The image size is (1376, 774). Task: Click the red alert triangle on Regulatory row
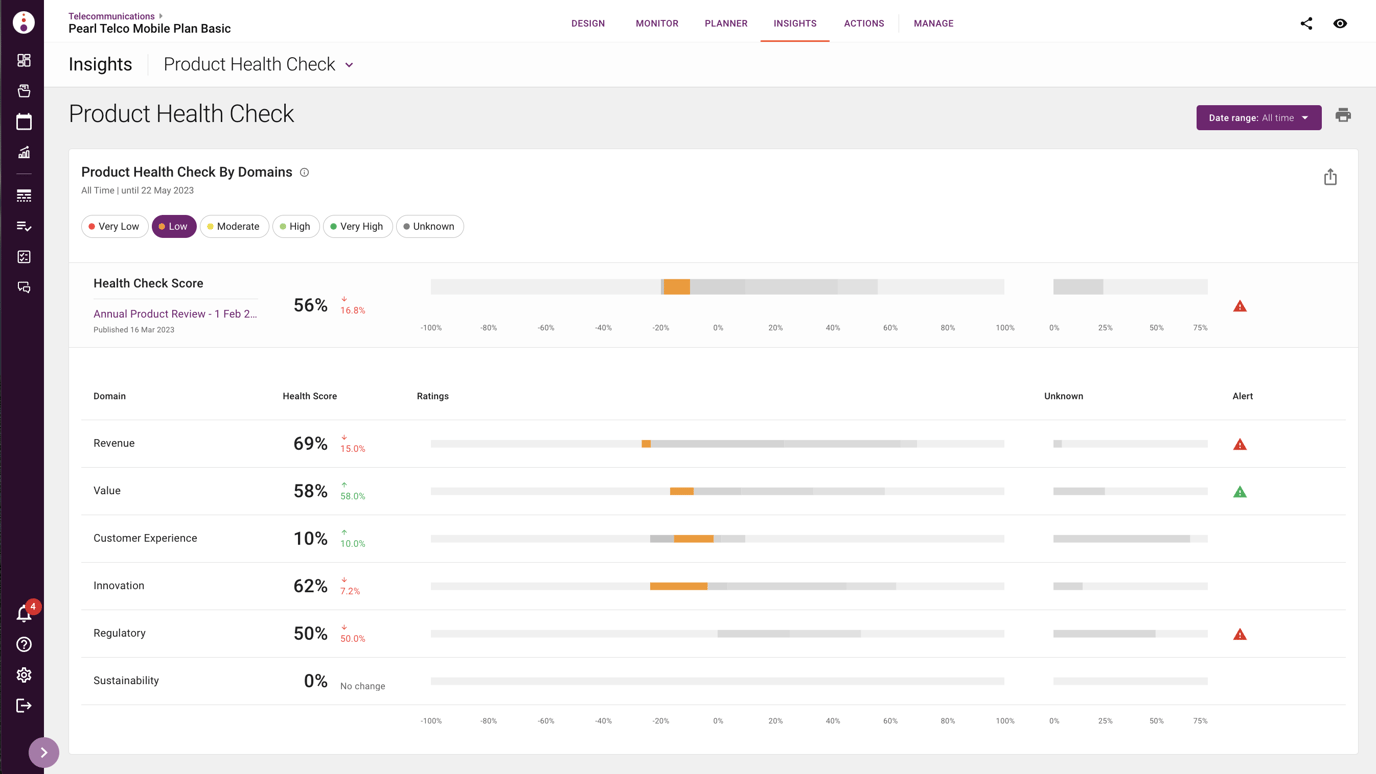(1240, 633)
